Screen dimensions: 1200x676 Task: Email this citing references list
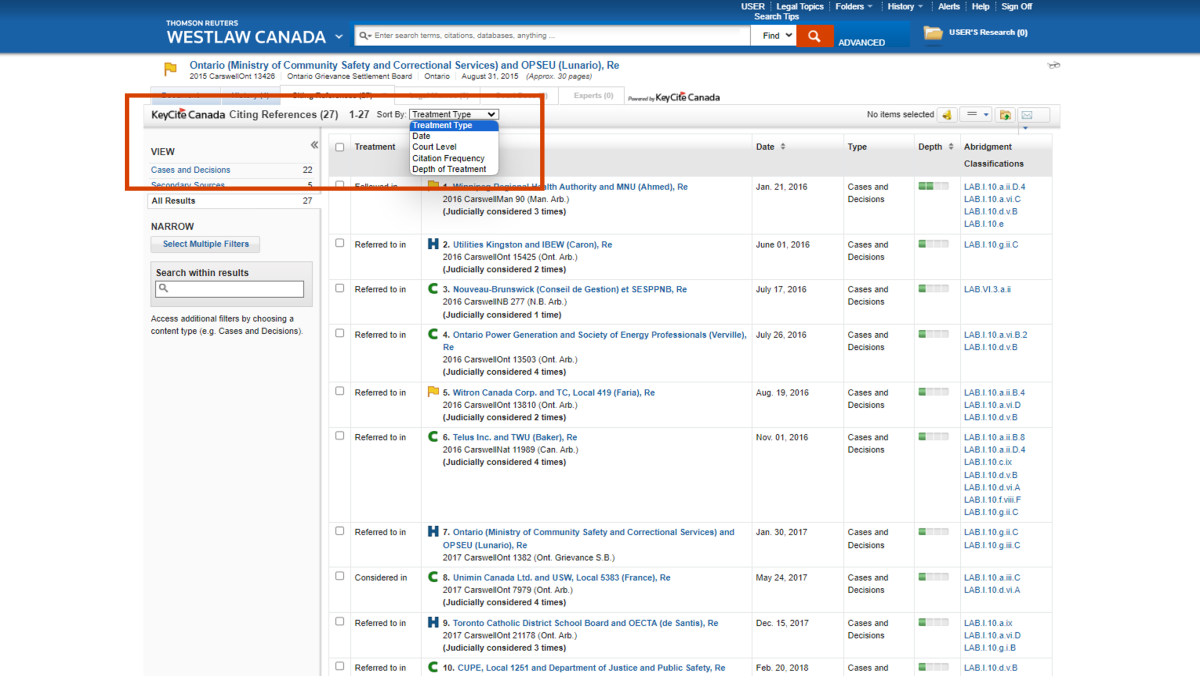[x=1027, y=113]
